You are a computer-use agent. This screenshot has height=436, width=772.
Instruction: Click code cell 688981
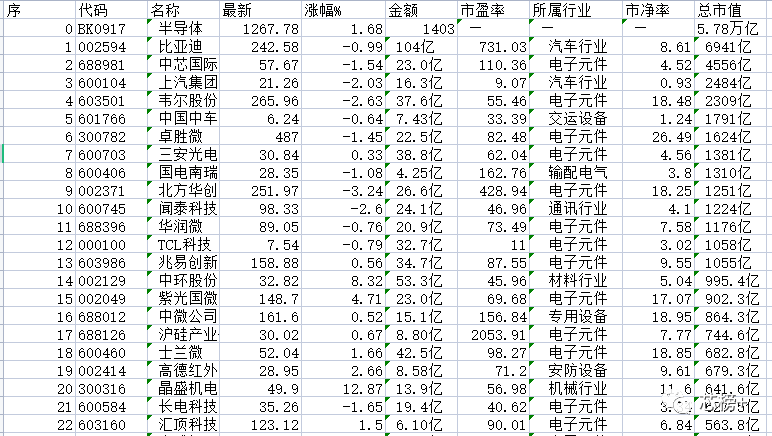click(111, 64)
